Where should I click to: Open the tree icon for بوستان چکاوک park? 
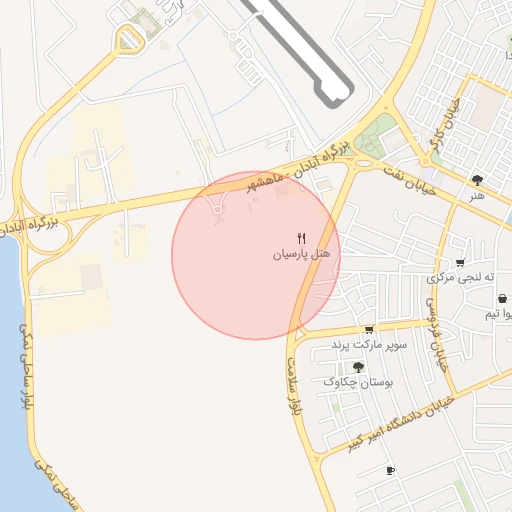coord(358,367)
